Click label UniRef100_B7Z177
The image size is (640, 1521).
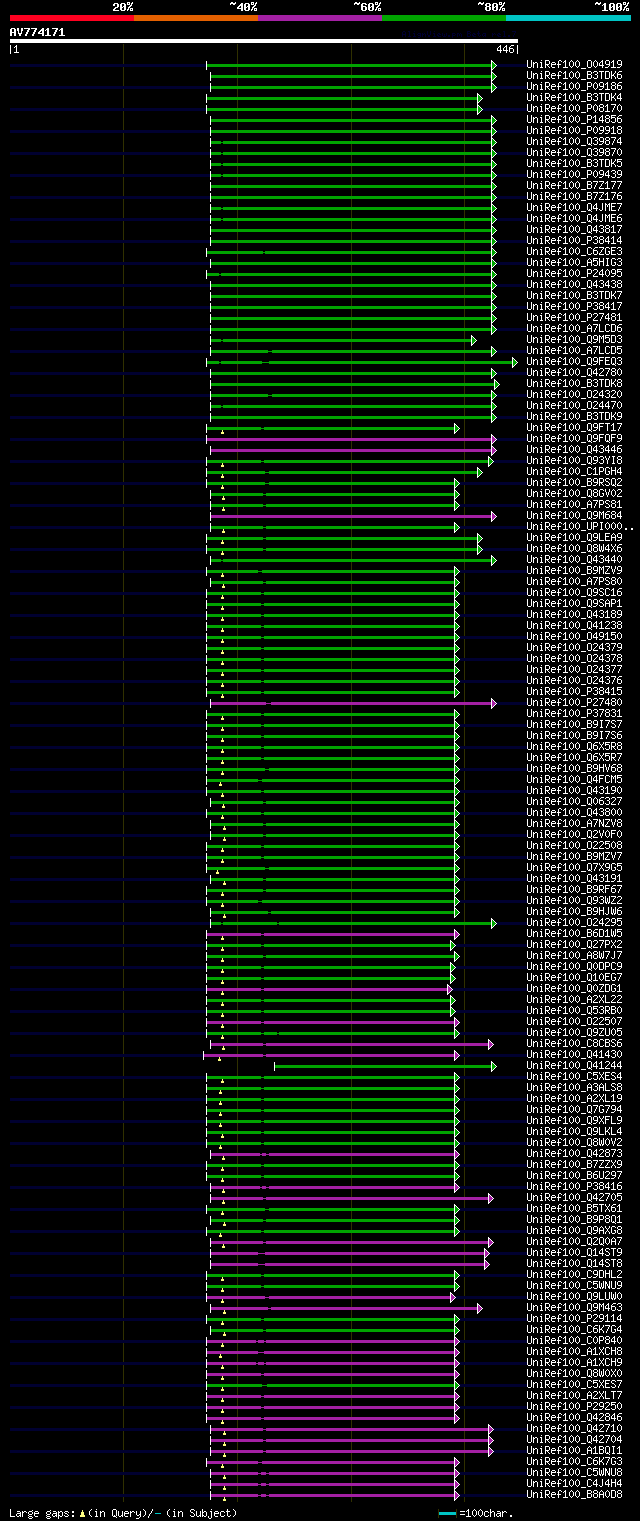(x=575, y=186)
